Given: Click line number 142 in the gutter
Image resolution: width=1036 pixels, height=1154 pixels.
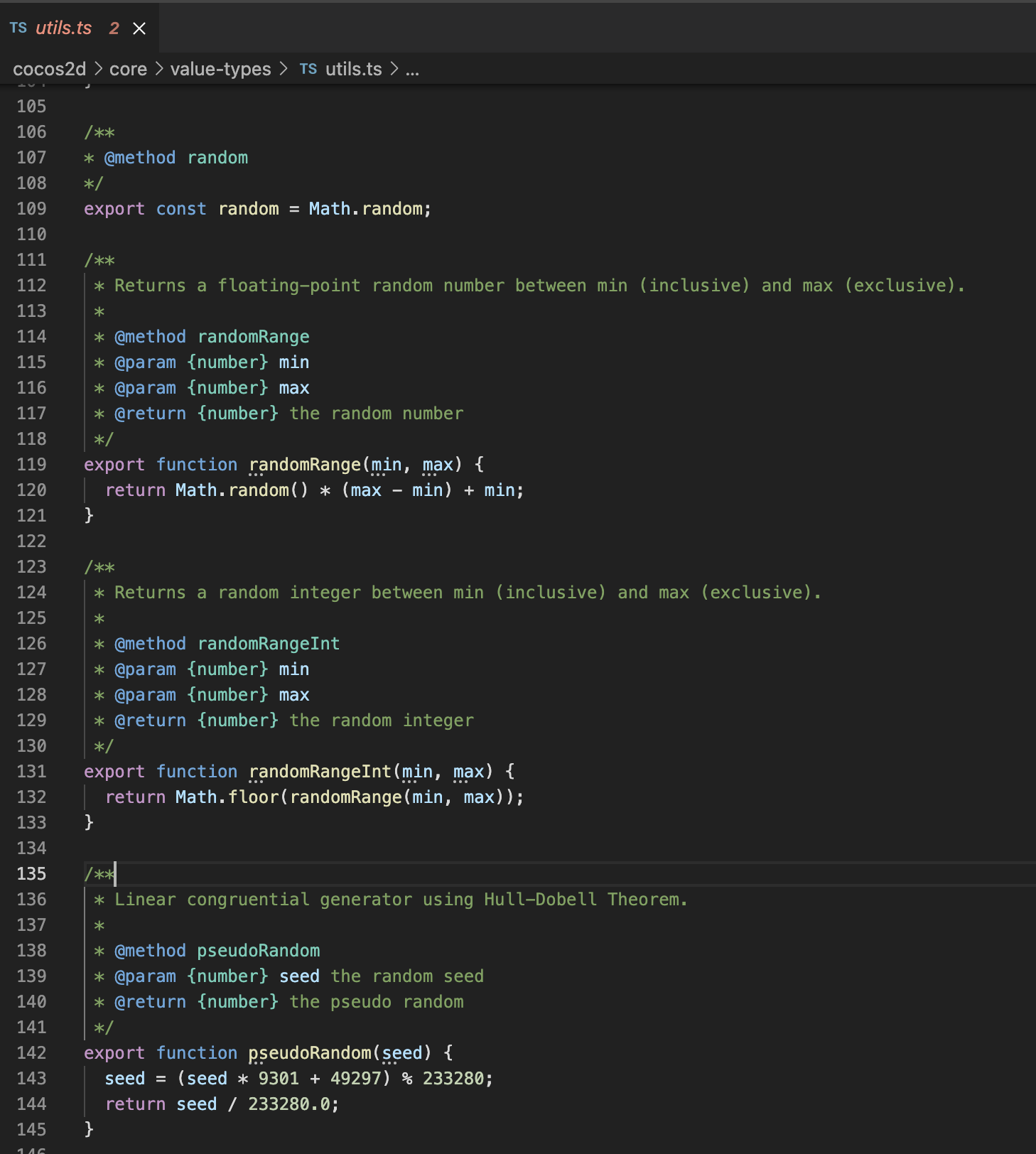Looking at the screenshot, I should click(31, 1053).
